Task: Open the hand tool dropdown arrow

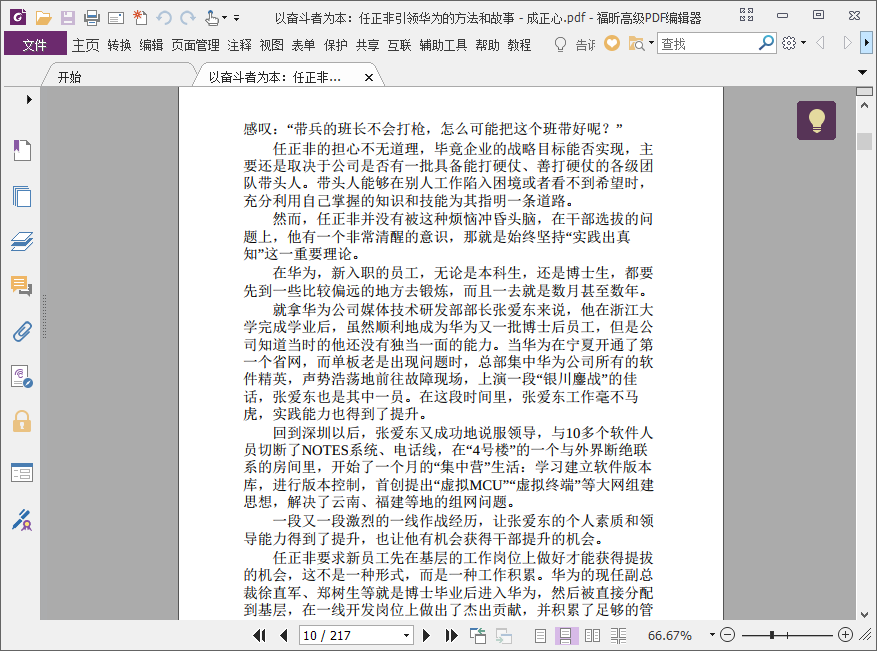Action: pyautogui.click(x=225, y=18)
